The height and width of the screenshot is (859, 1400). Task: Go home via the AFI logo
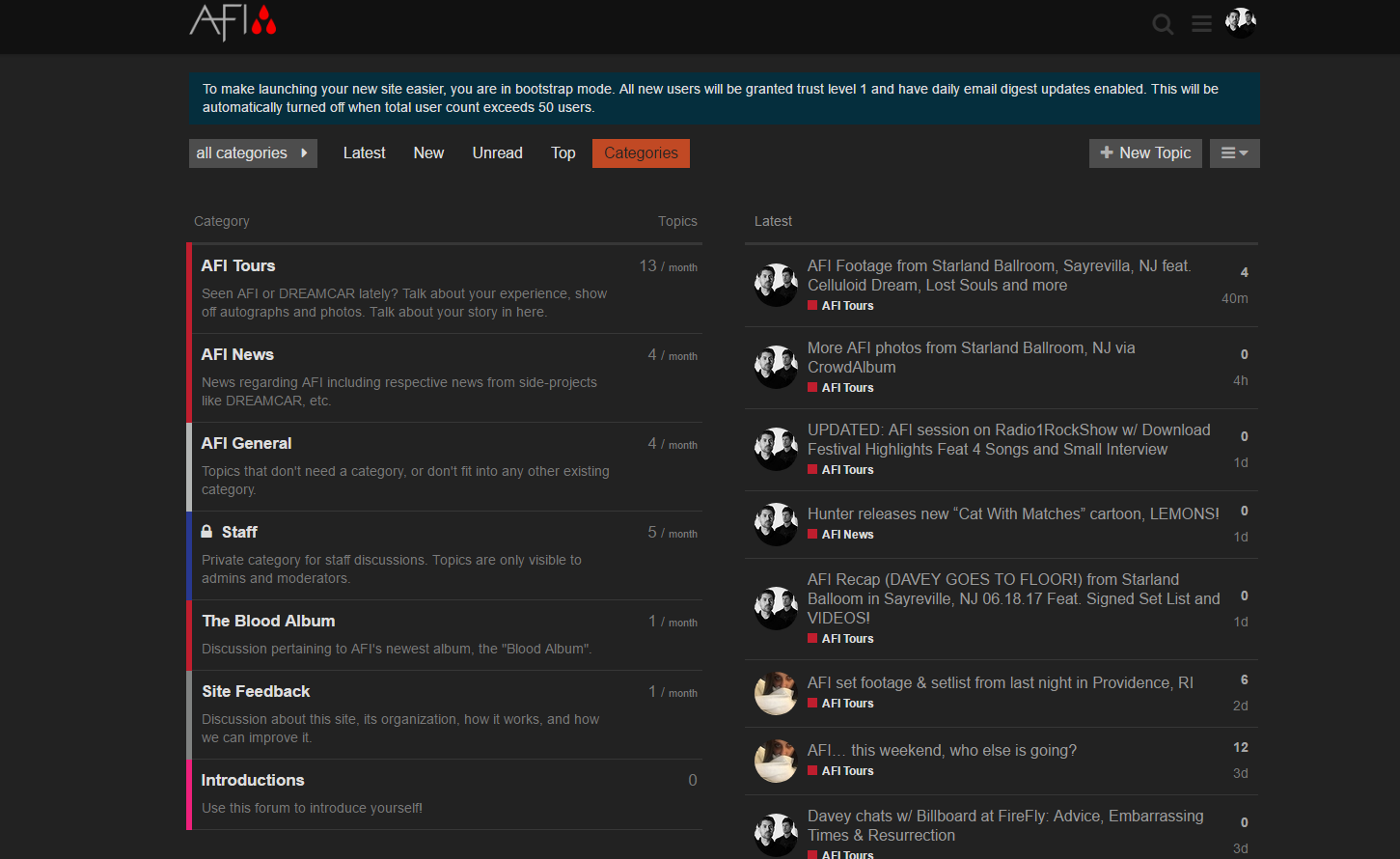point(233,22)
